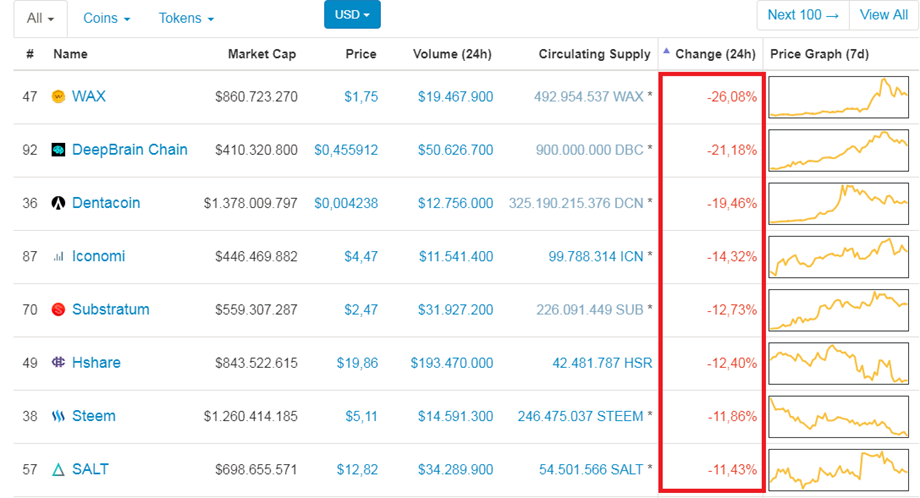920x498 pixels.
Task: Sort by Change (24h) column header
Action: (715, 54)
